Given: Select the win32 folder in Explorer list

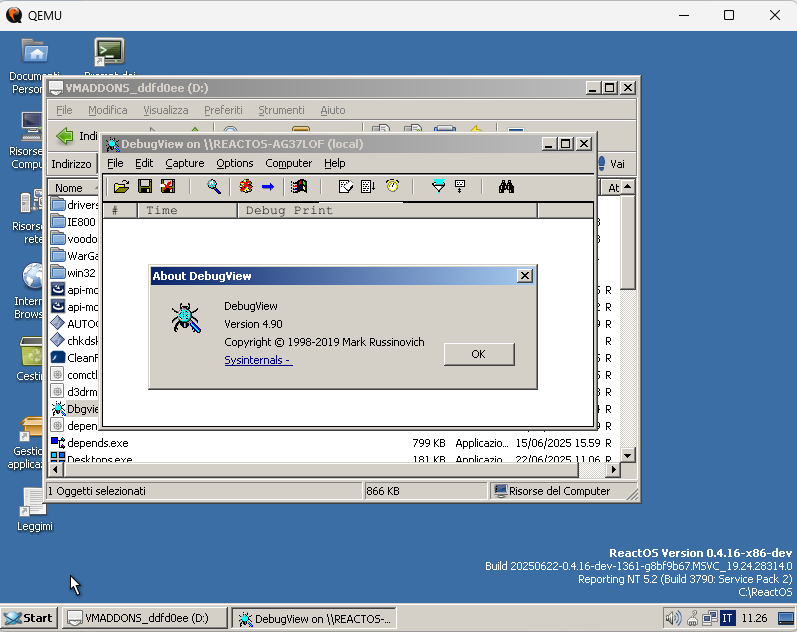Looking at the screenshot, I should 74,273.
